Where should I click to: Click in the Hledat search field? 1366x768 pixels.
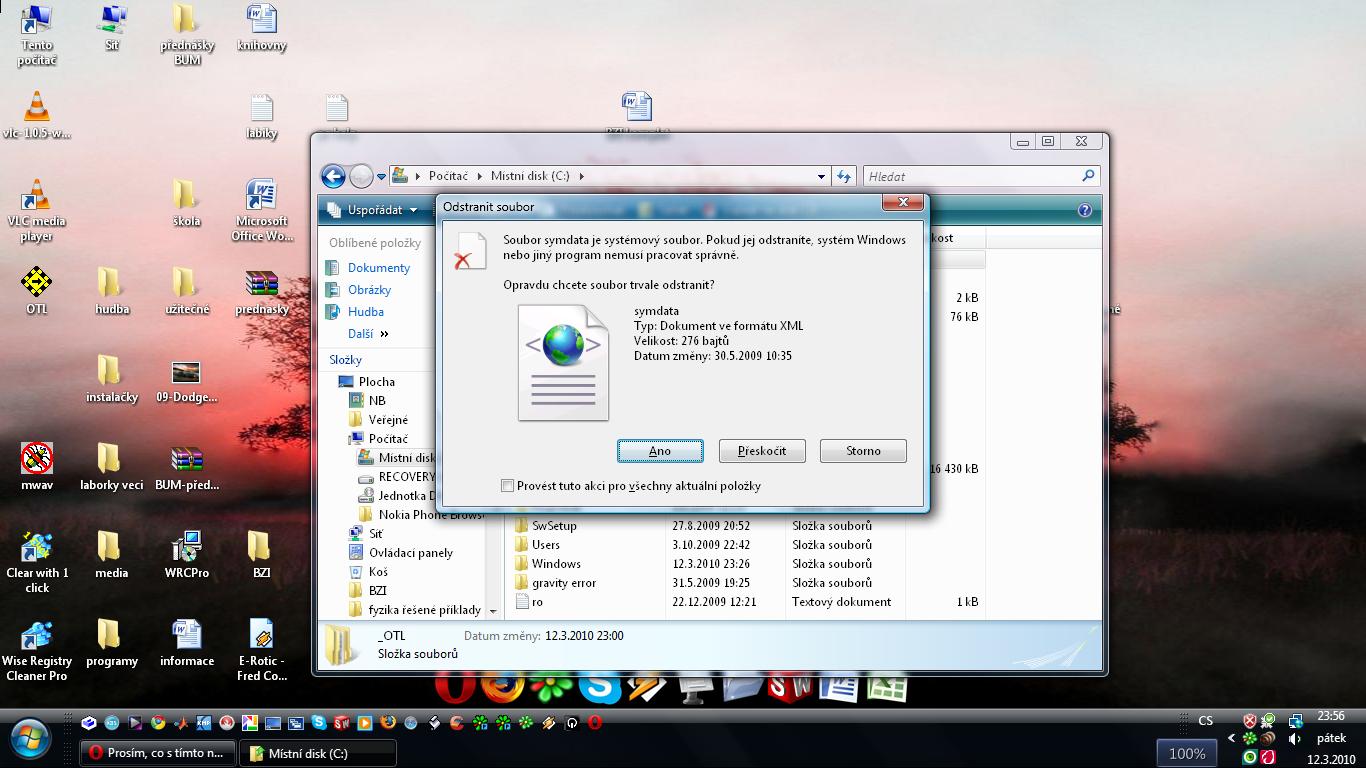(x=970, y=176)
